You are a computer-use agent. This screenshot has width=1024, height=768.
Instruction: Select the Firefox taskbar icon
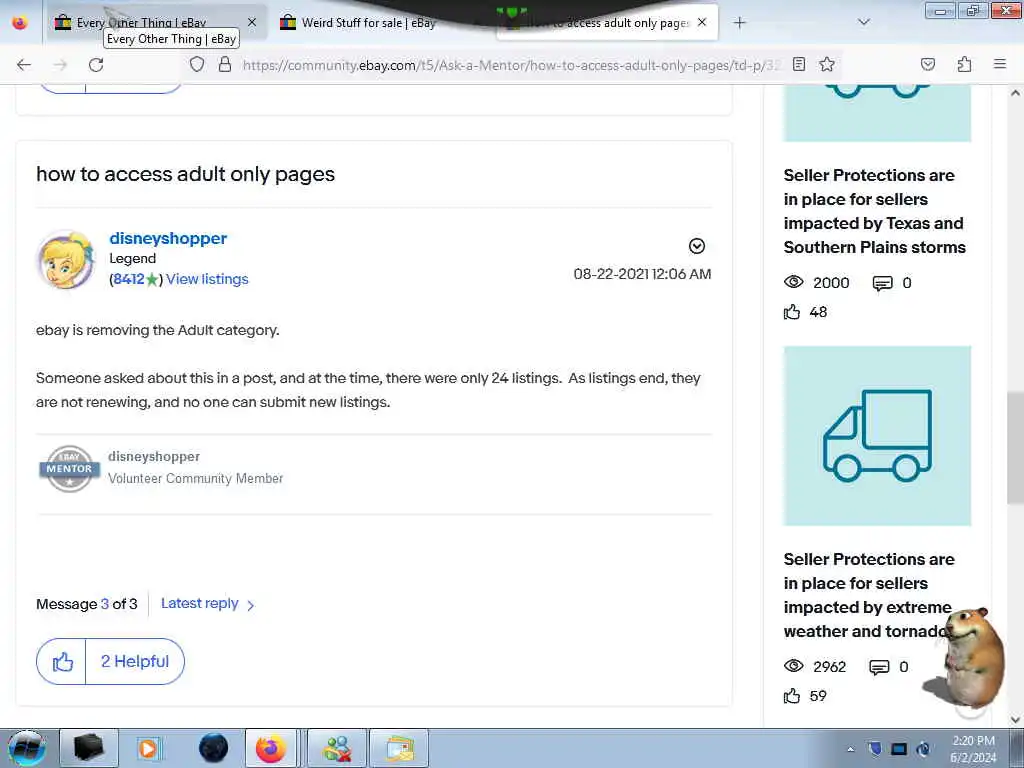coord(270,748)
